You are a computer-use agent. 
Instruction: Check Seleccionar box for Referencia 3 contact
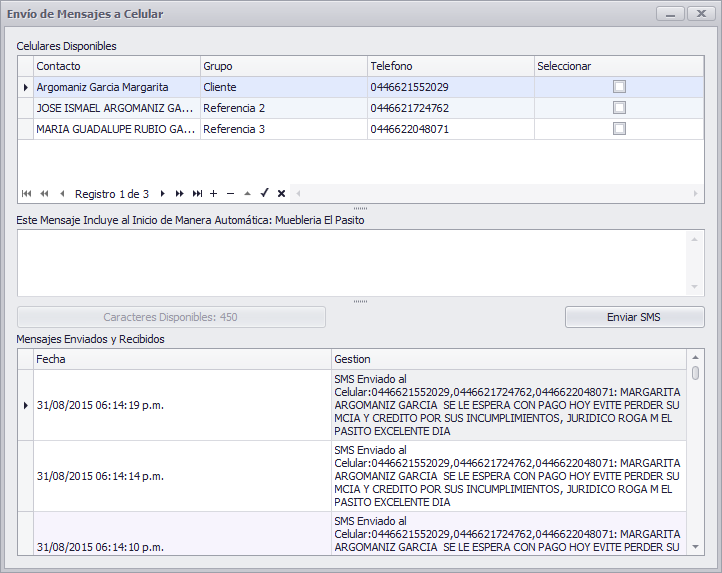(x=619, y=129)
